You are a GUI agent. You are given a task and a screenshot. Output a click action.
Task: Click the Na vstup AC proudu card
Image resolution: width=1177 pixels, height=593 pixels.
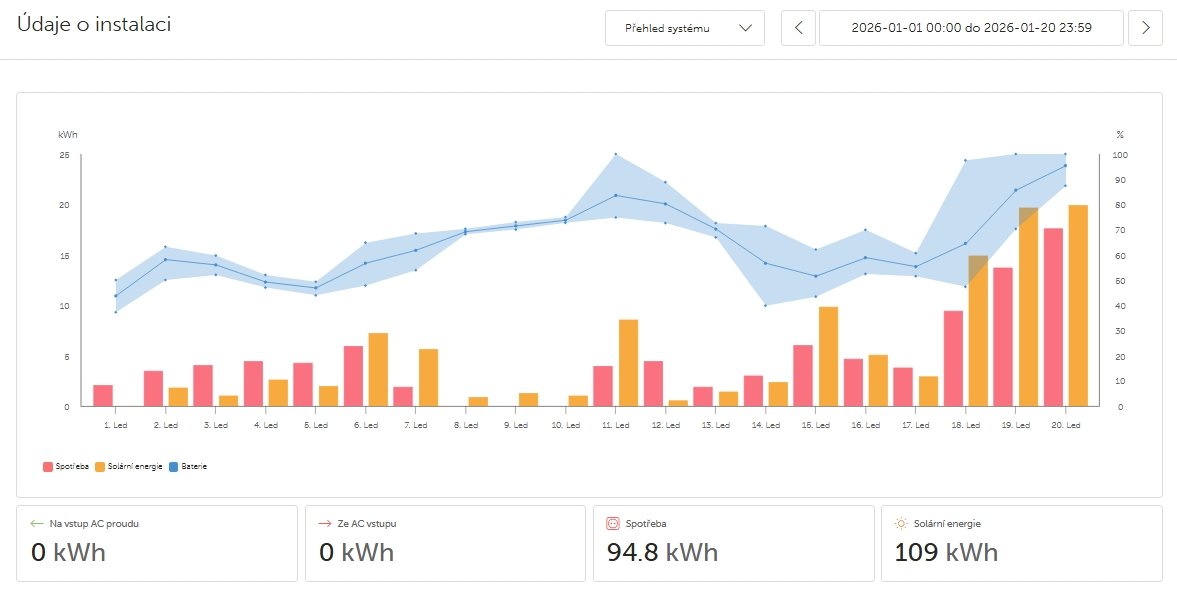(x=157, y=543)
